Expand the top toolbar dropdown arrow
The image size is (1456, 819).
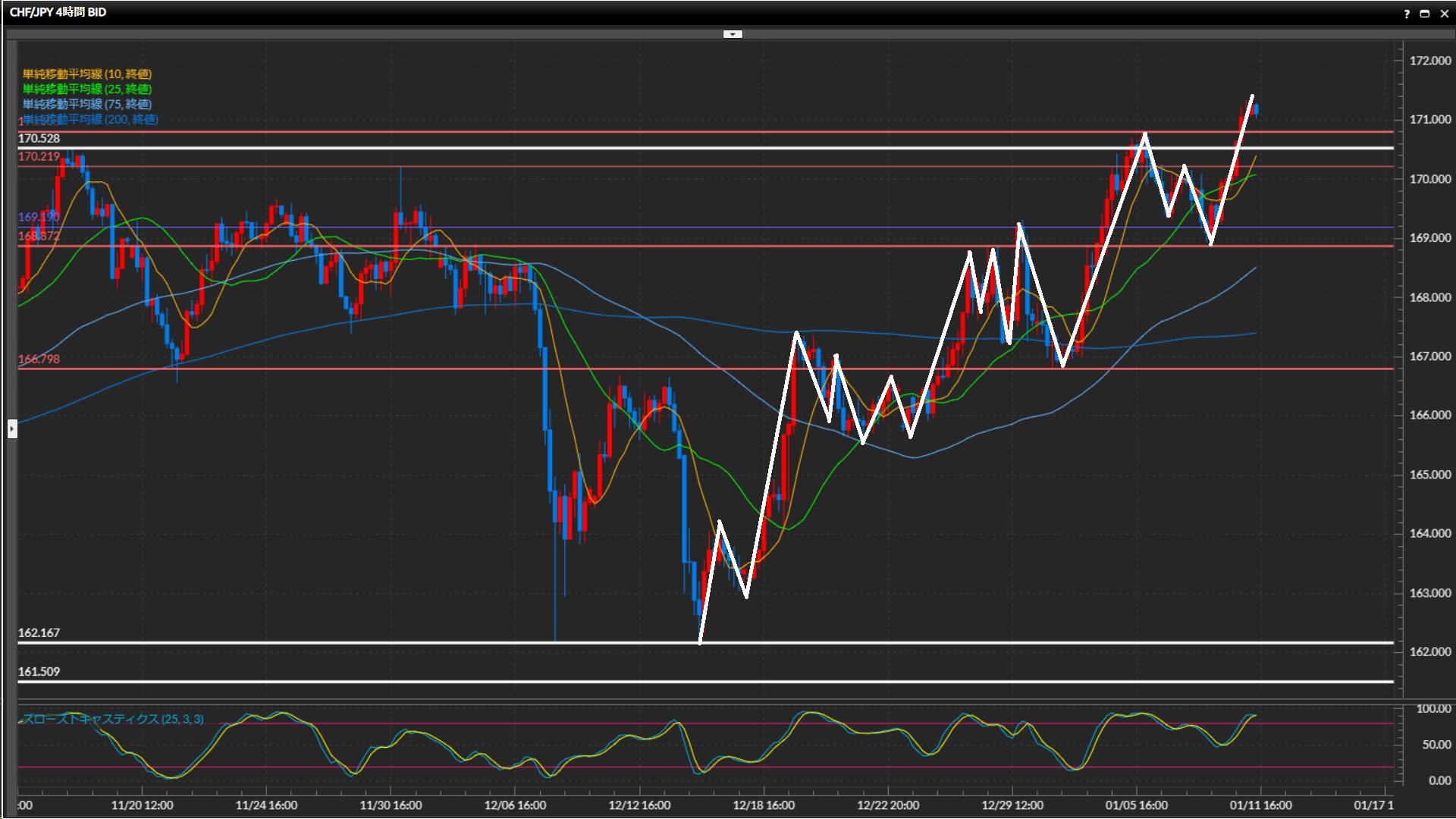tap(733, 34)
